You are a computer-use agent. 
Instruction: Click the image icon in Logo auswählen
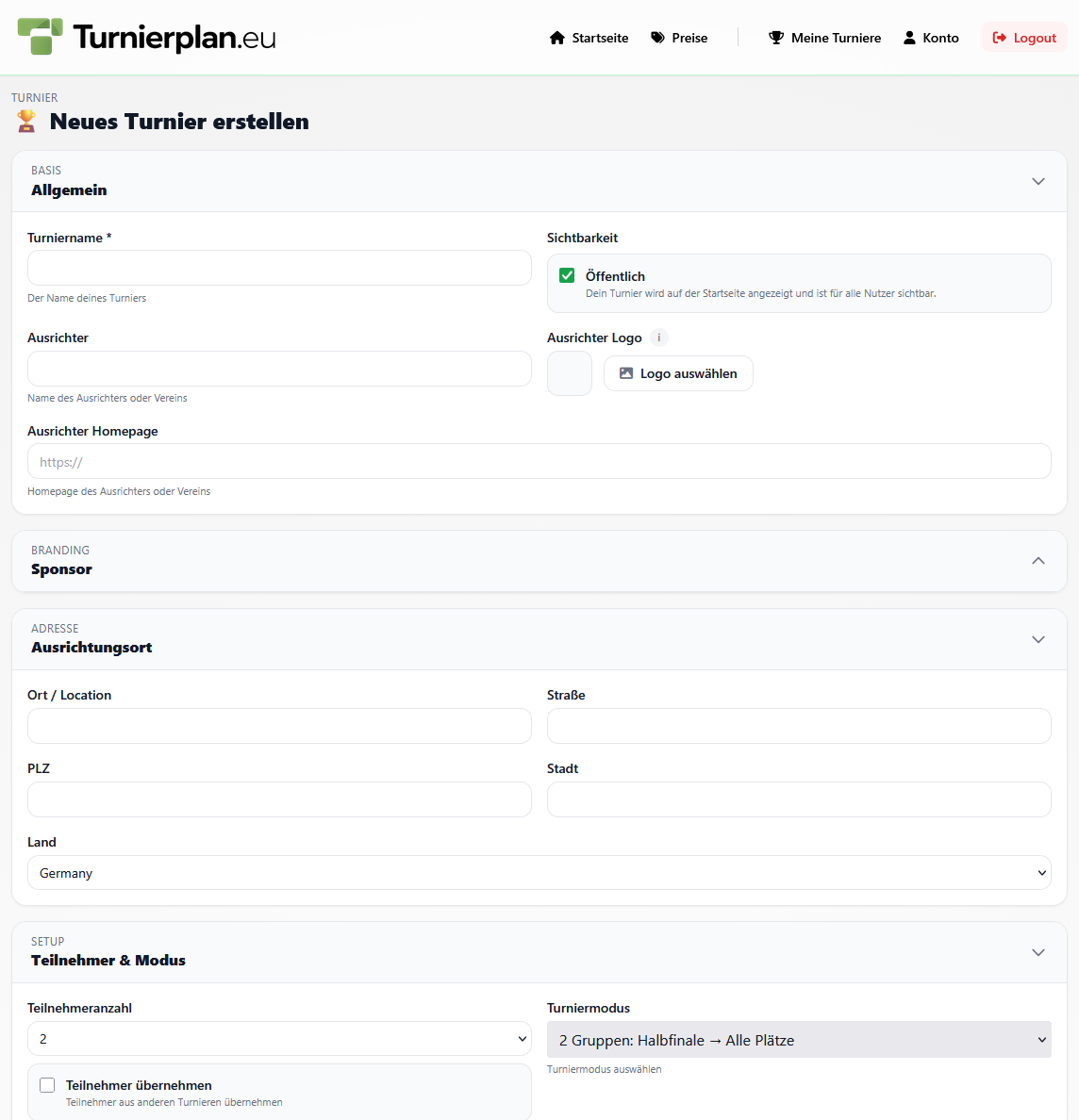[x=625, y=373]
